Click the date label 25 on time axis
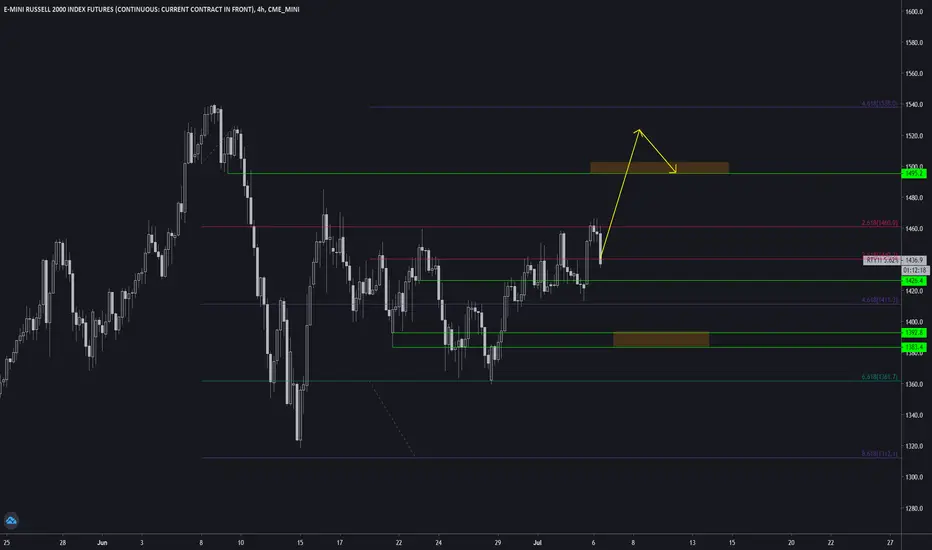The width and height of the screenshot is (932, 550). coord(7,543)
